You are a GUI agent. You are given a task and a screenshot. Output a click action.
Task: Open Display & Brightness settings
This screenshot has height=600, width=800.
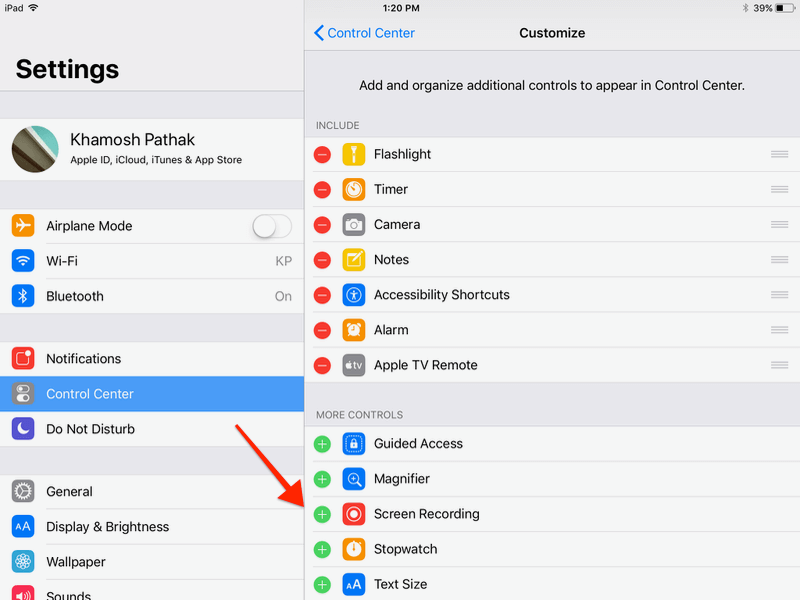point(151,527)
